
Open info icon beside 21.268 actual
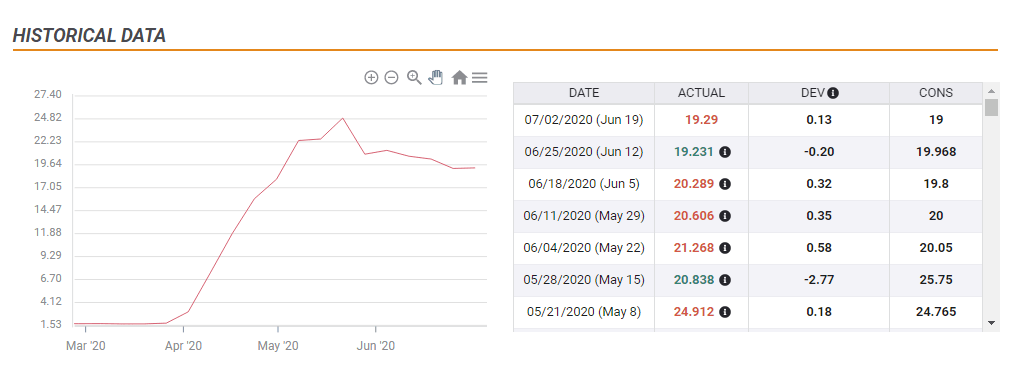coord(725,248)
